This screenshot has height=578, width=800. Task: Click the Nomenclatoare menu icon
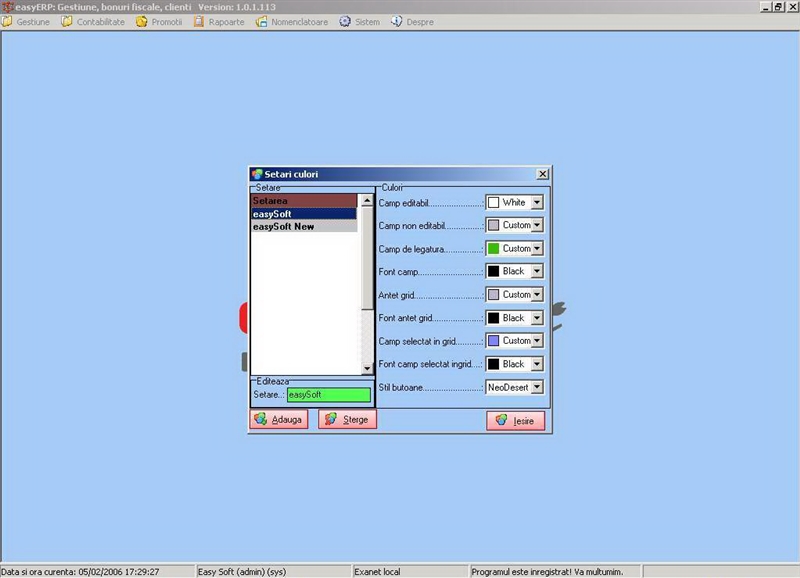tap(262, 21)
